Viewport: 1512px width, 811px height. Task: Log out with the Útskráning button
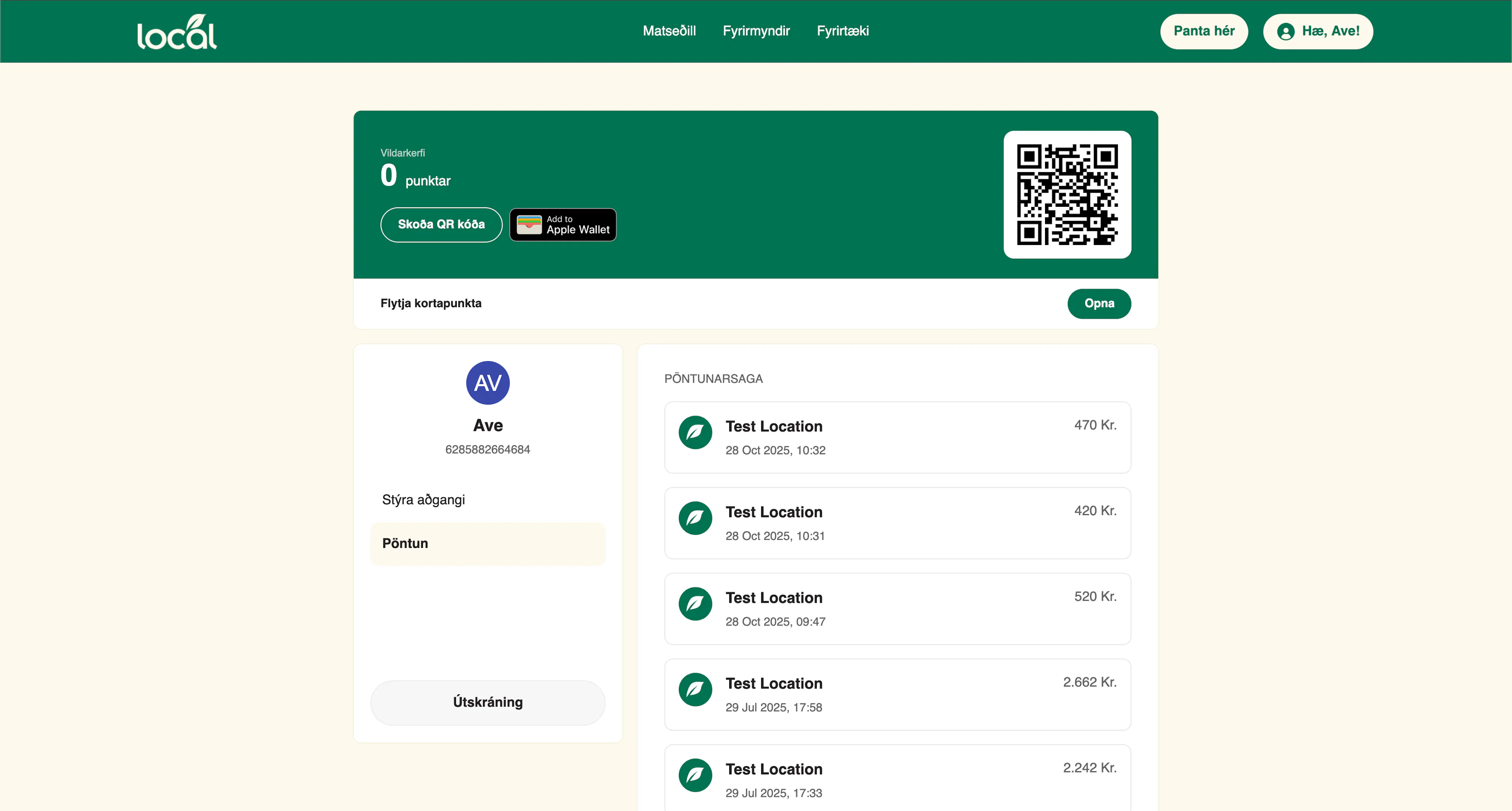click(x=487, y=702)
